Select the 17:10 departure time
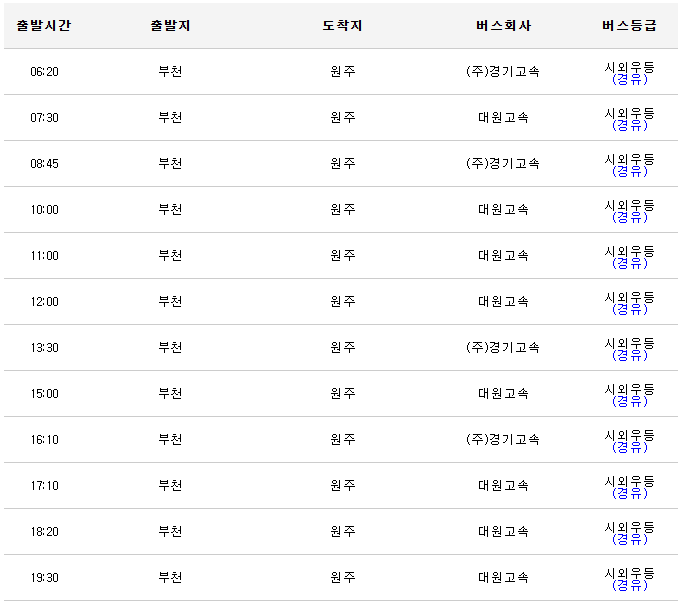 point(45,486)
